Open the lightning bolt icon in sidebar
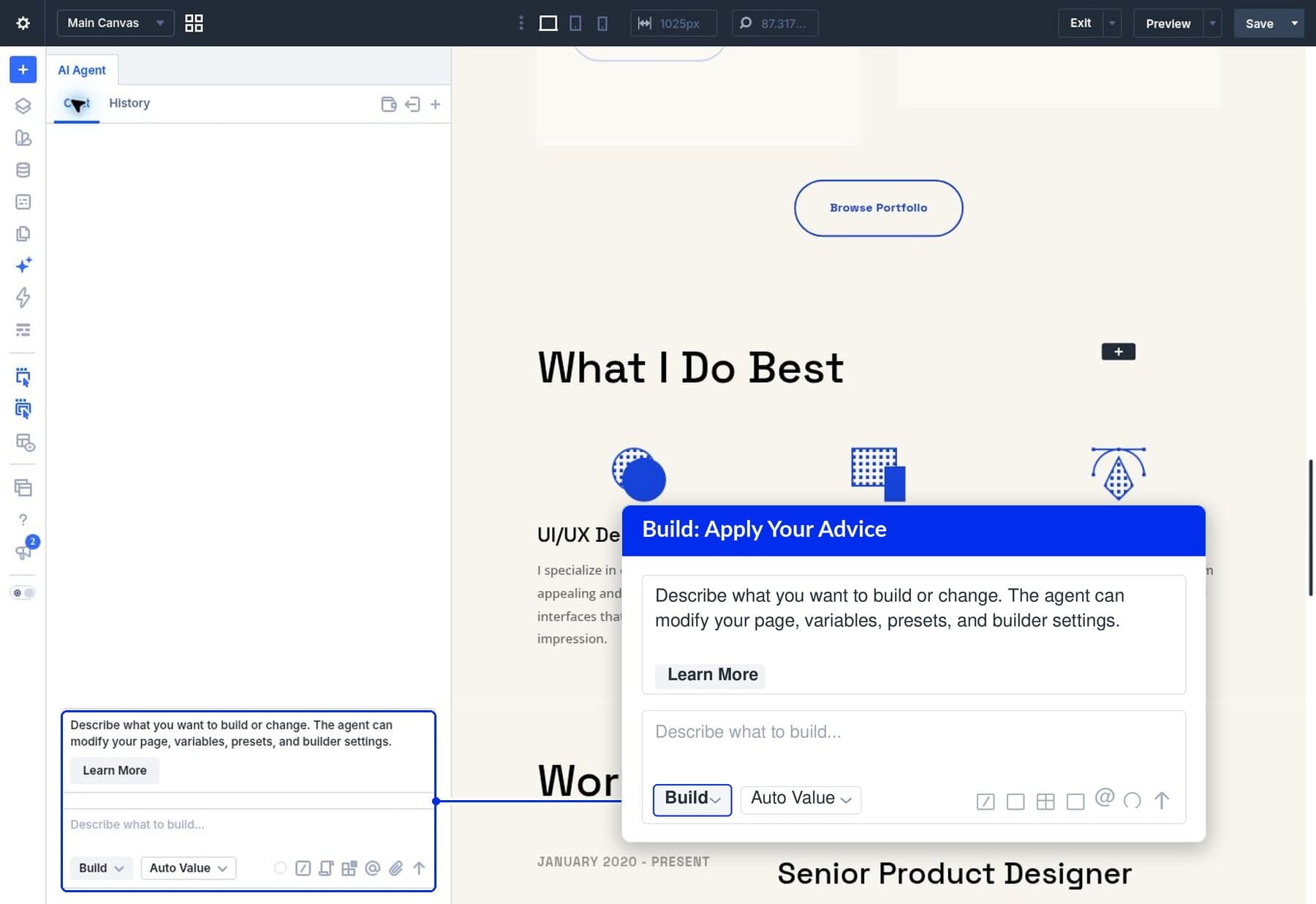Image resolution: width=1316 pixels, height=904 pixels. [23, 298]
